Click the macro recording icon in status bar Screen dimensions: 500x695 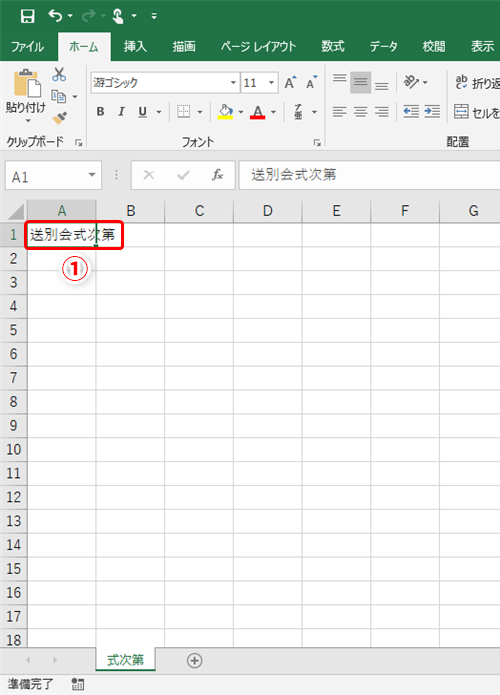(78, 684)
